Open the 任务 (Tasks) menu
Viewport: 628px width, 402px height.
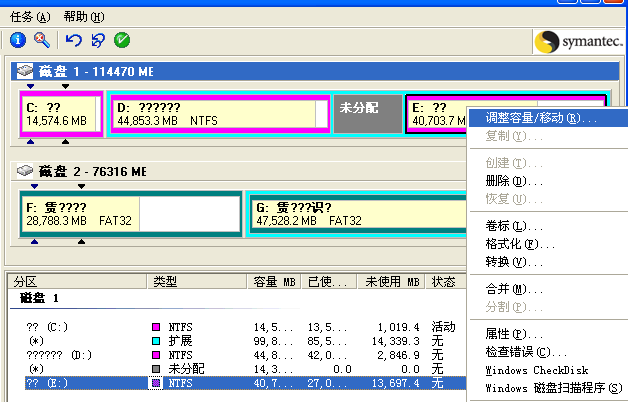coord(29,17)
